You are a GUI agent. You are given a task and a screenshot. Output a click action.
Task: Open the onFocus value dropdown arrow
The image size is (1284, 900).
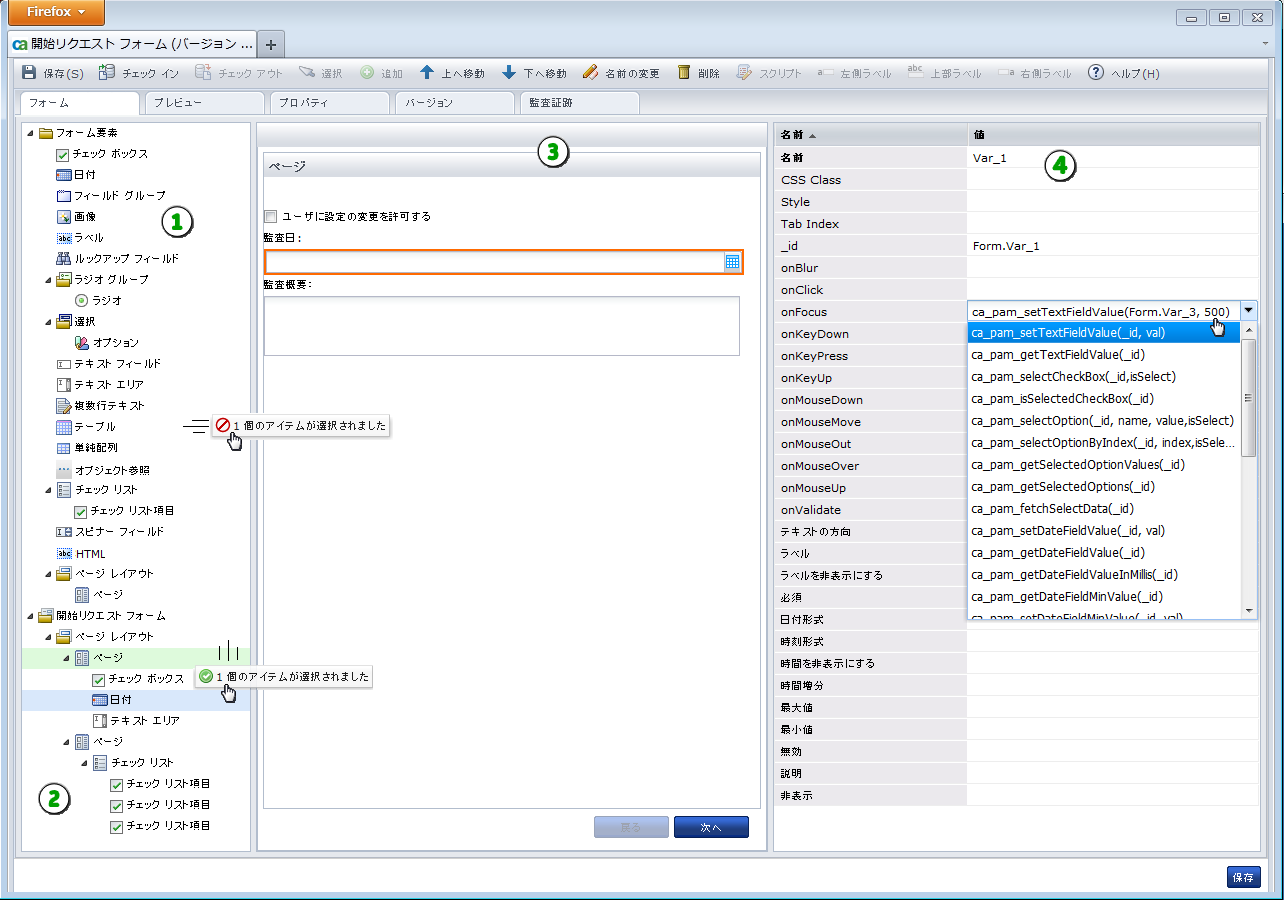point(1248,312)
